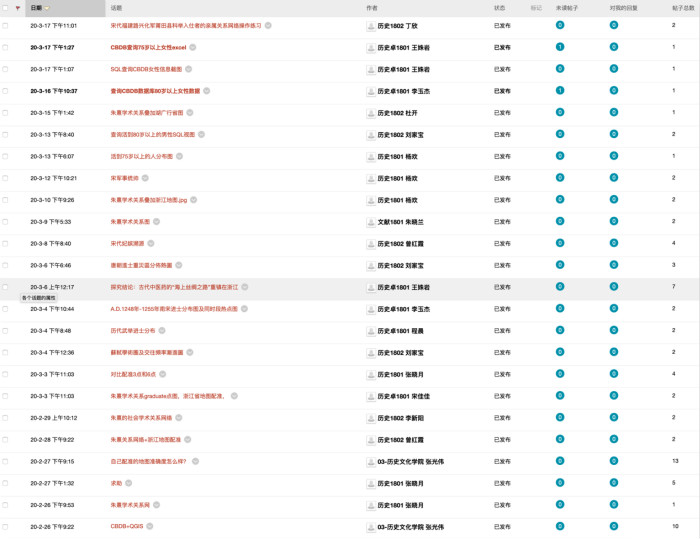
Task: Sort by the 作者 column header
Action: (372, 7)
